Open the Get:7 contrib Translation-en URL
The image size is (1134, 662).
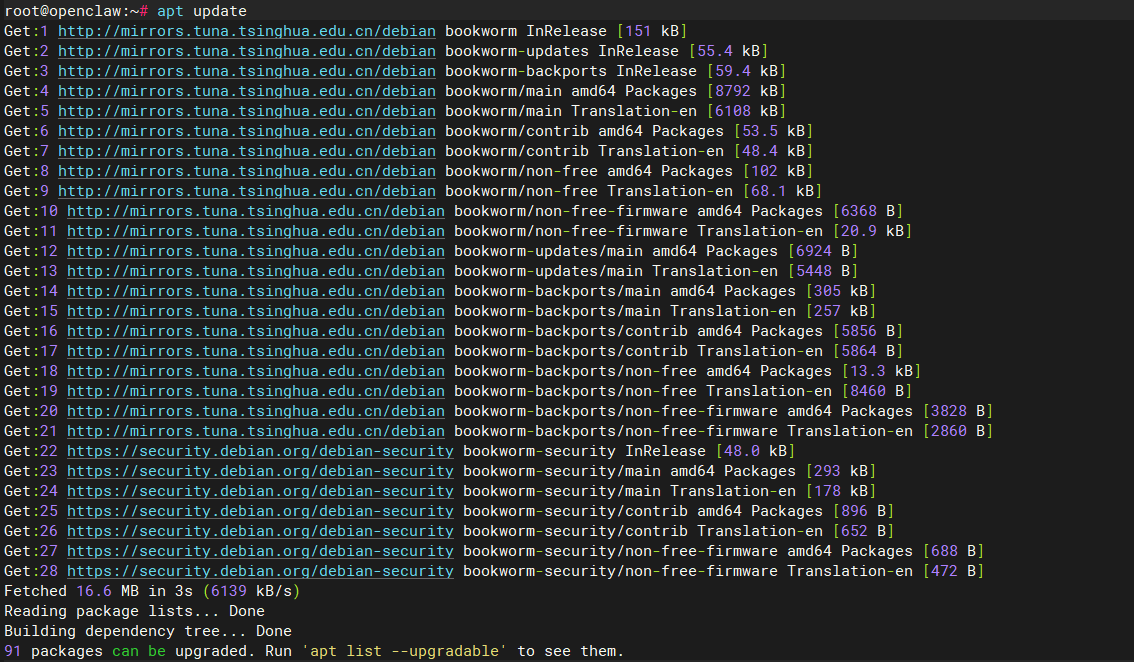coord(247,151)
